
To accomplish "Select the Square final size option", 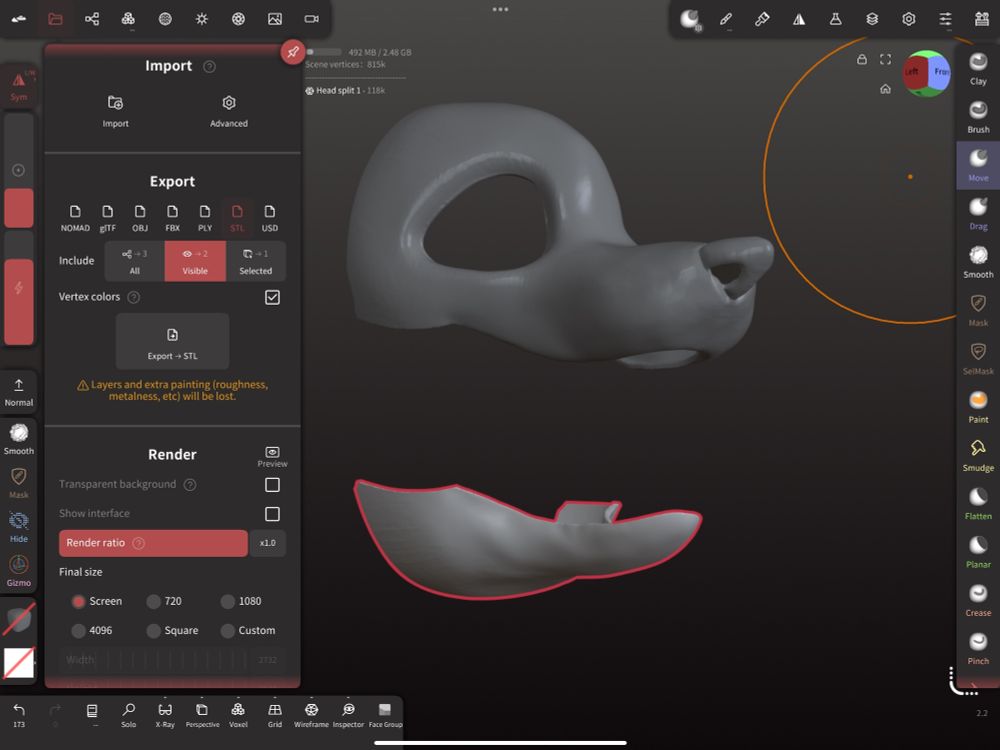I will pos(172,631).
